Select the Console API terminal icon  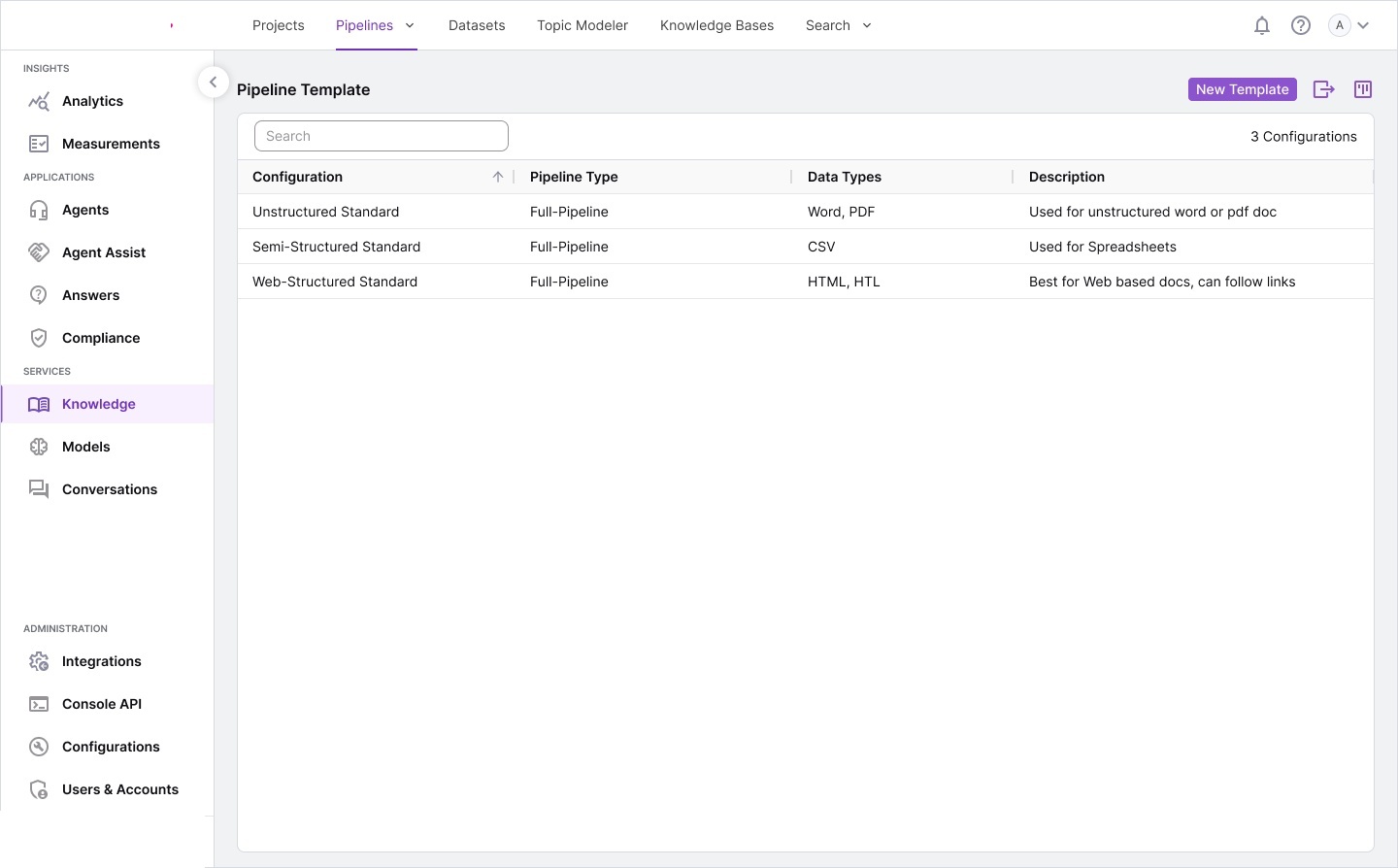click(38, 703)
